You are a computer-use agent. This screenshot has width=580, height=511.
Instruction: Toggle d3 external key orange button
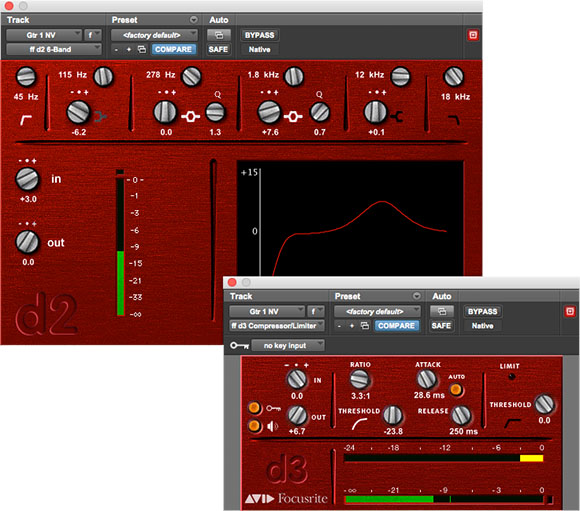[x=254, y=408]
